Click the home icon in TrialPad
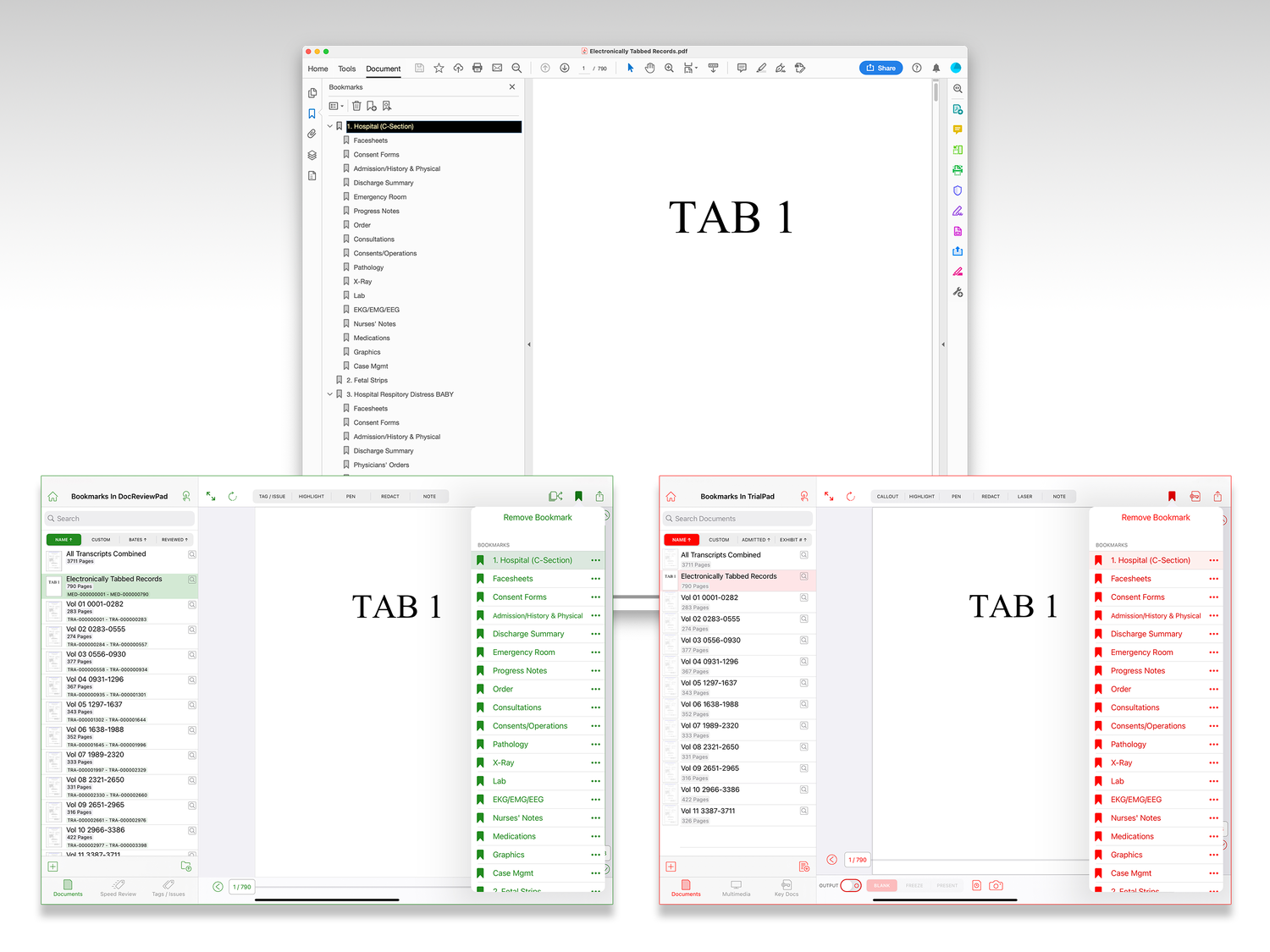This screenshot has width=1270, height=952. [671, 497]
